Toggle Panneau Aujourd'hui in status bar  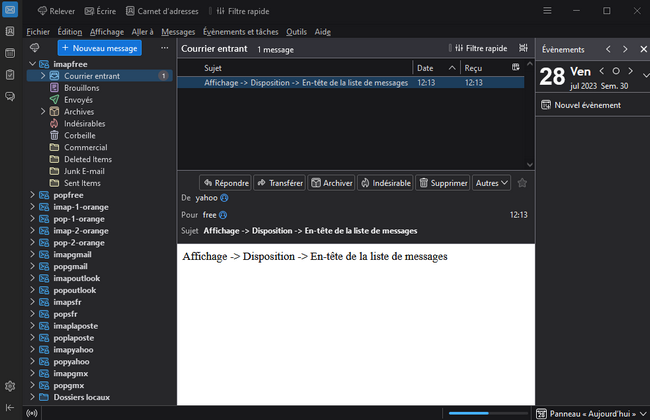592,414
